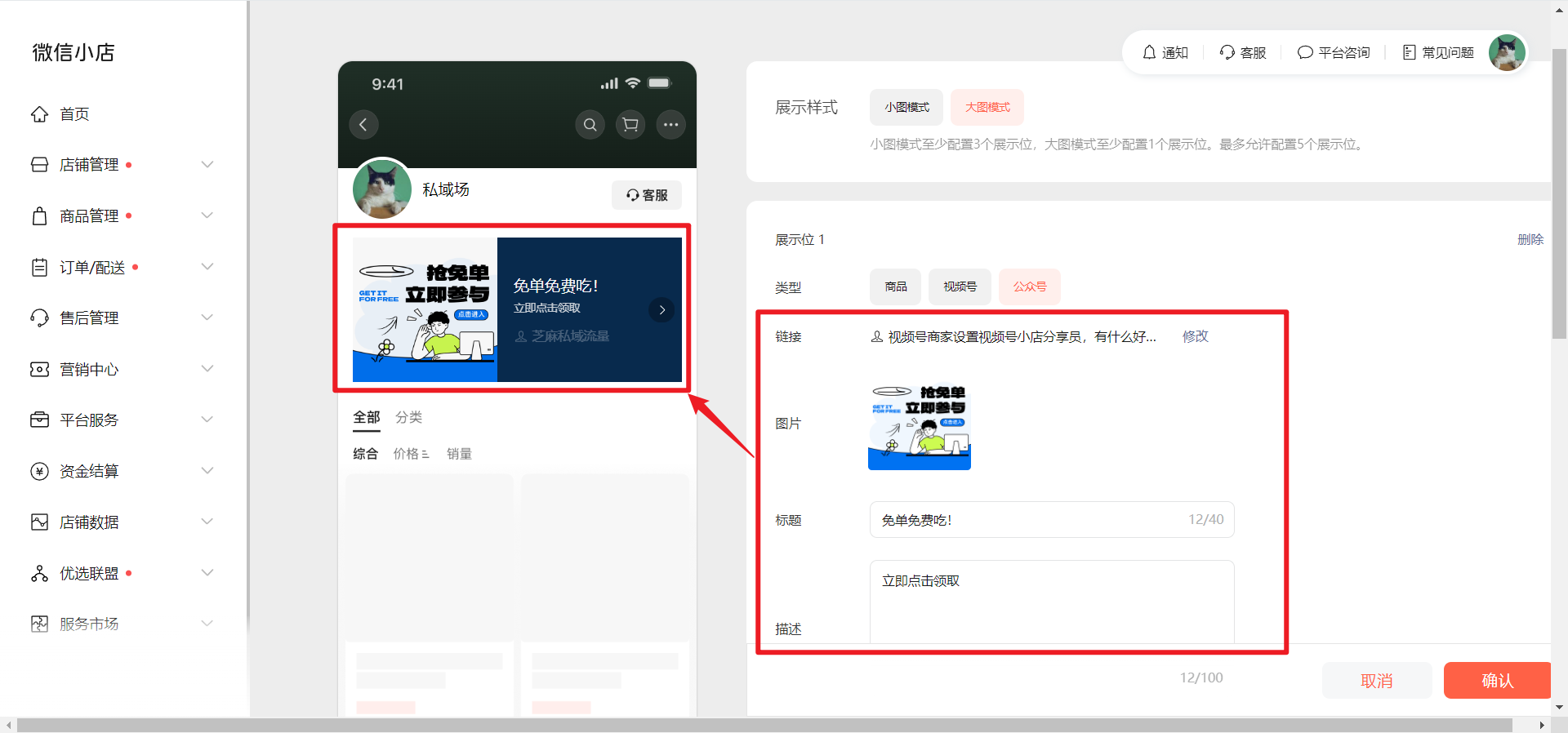
Task: Choose 公众号 as the type
Action: (1030, 287)
